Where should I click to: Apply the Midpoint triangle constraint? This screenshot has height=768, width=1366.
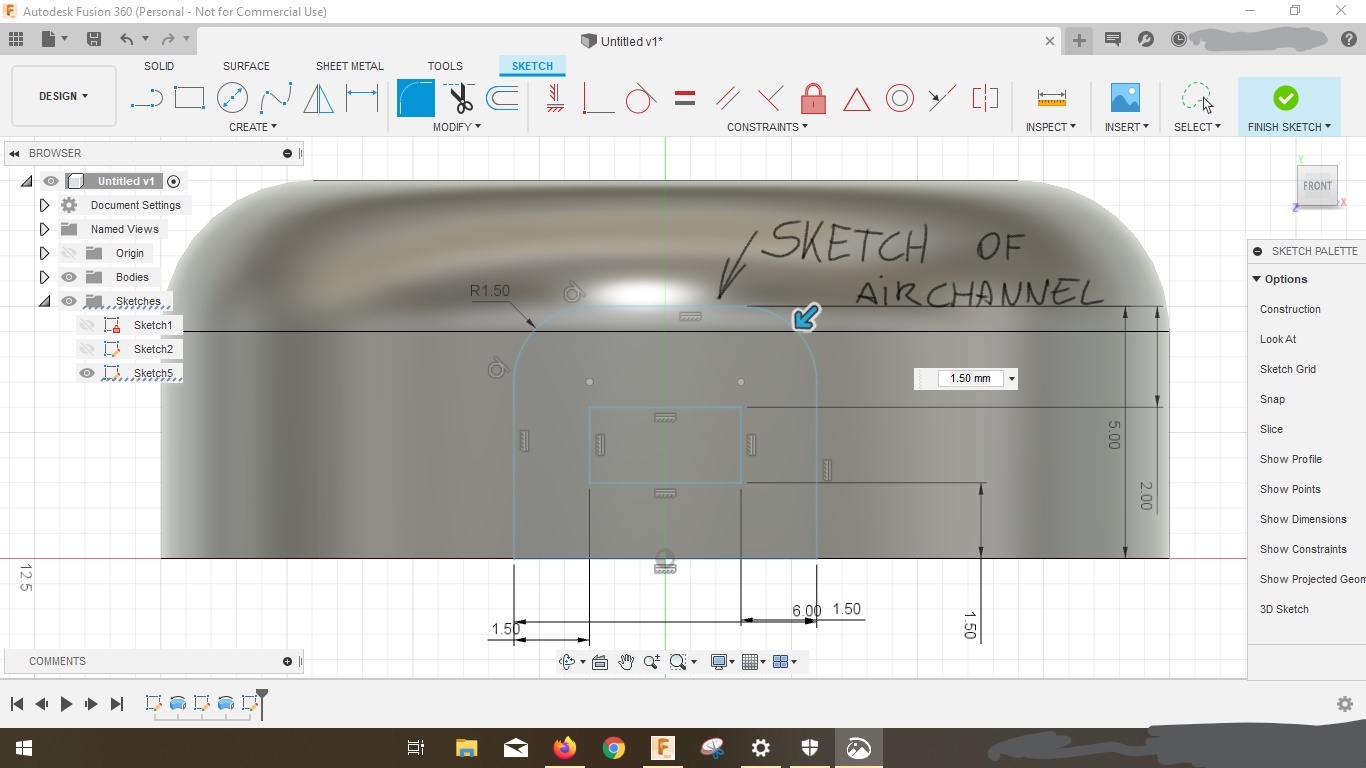click(x=856, y=99)
